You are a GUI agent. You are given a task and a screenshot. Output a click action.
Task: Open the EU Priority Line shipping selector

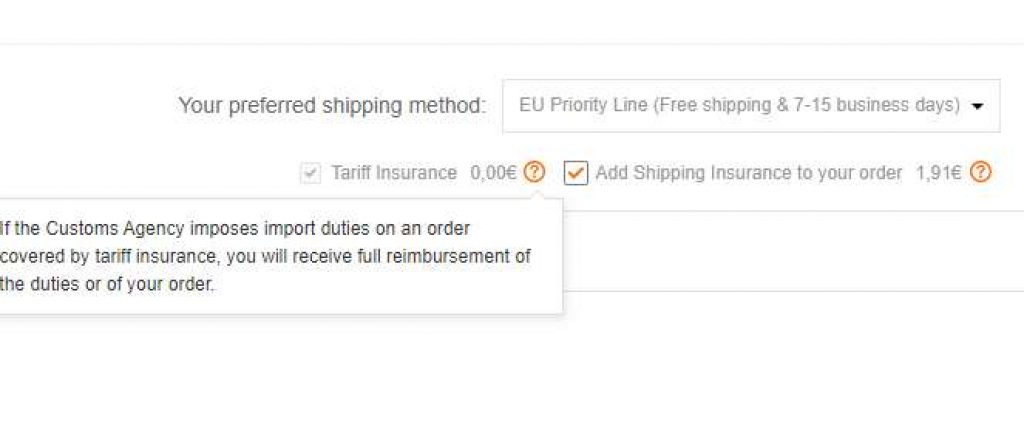click(750, 106)
